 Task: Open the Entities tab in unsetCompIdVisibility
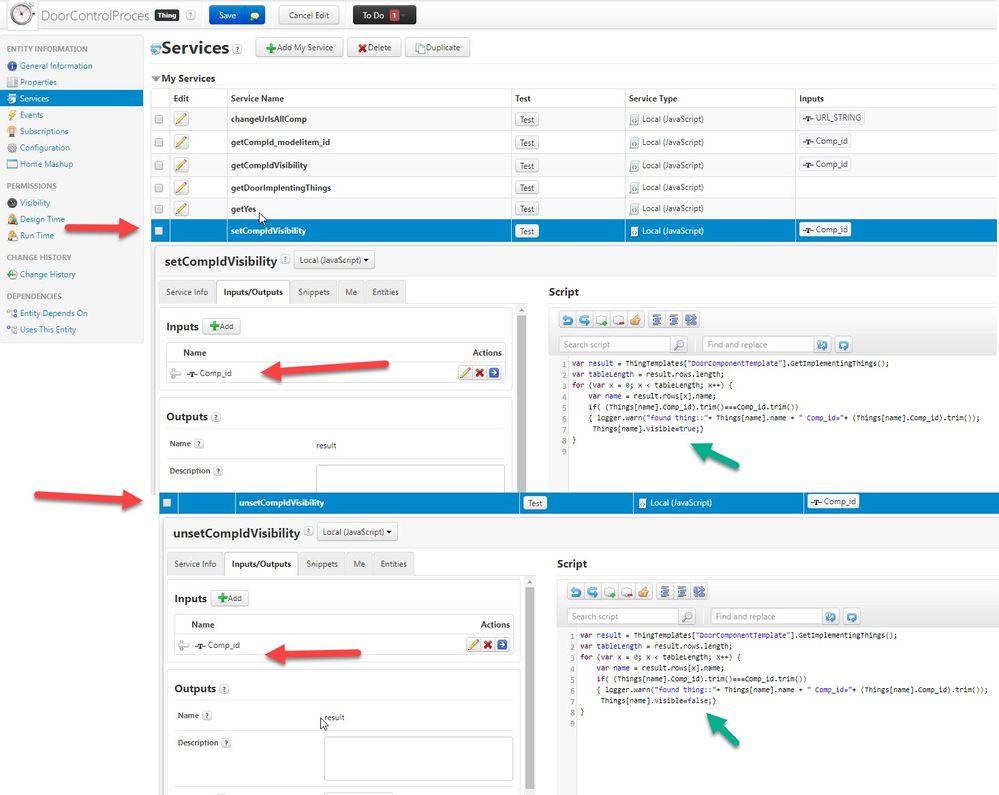click(x=393, y=564)
